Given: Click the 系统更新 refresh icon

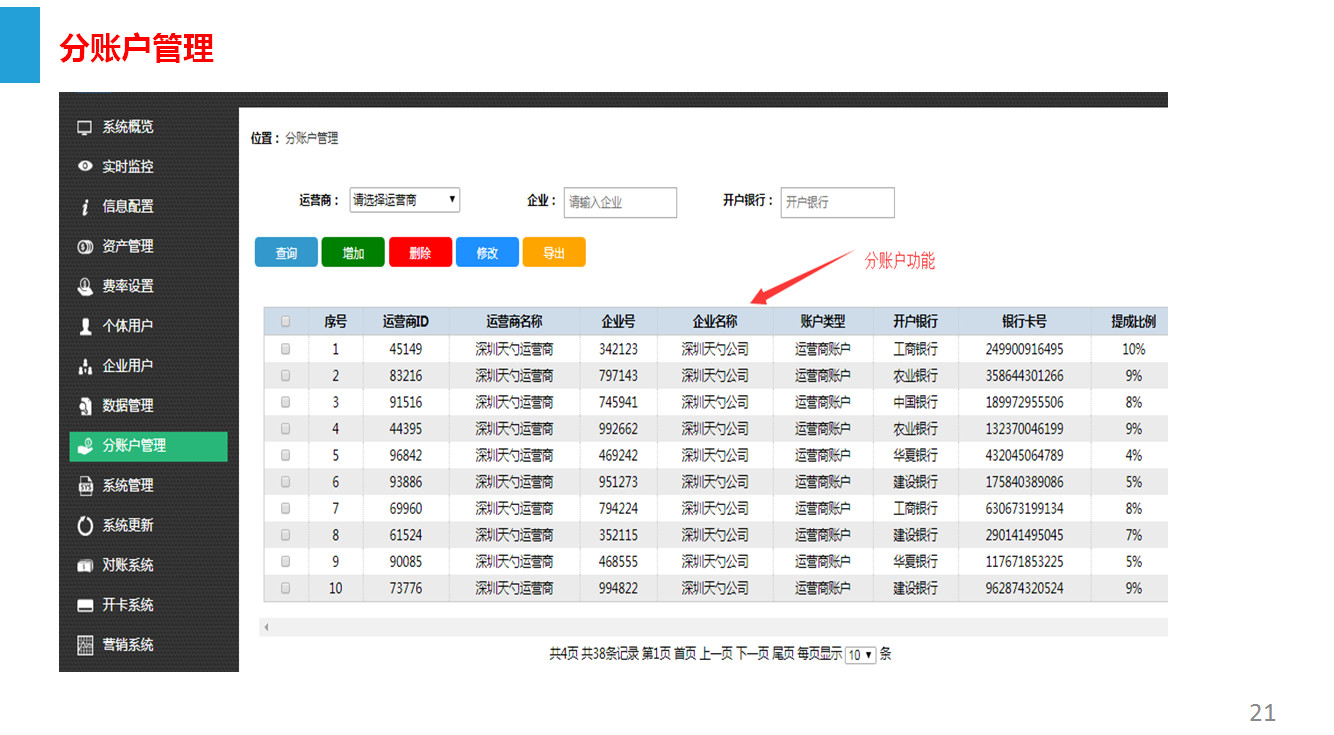Looking at the screenshot, I should (x=85, y=525).
